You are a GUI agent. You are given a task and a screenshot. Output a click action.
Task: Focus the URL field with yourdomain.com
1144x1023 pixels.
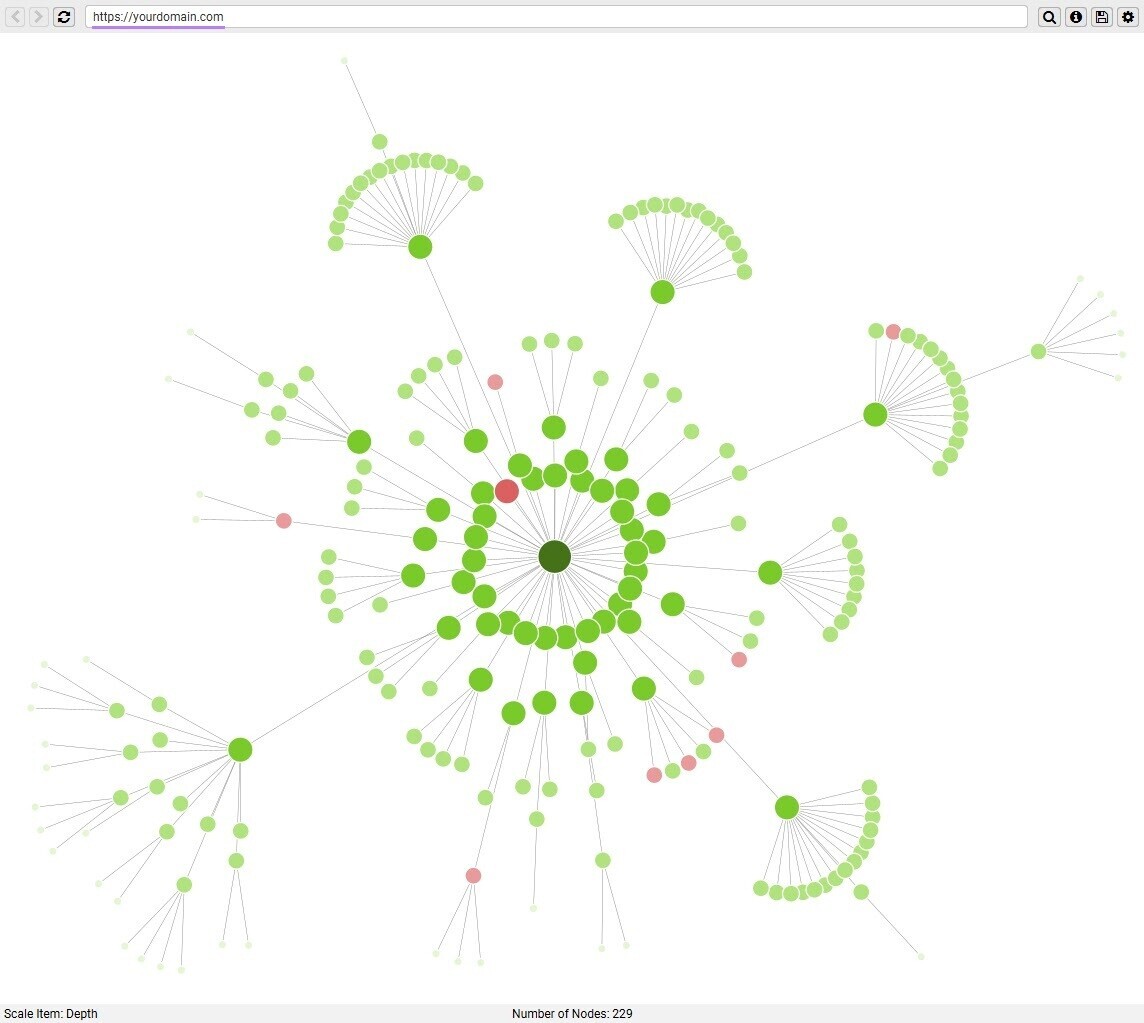tap(556, 17)
